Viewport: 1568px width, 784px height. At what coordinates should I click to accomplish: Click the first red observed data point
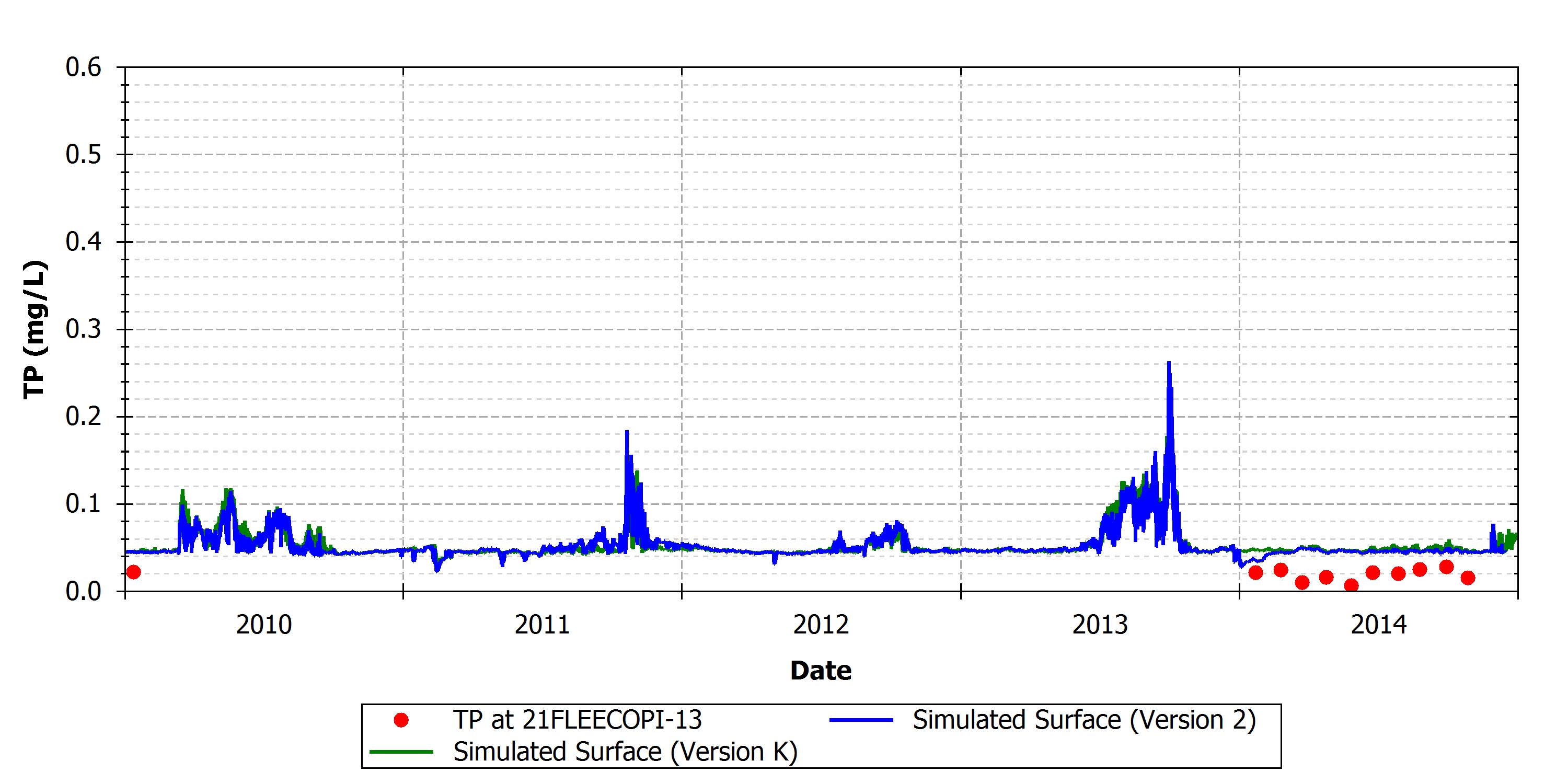[x=133, y=572]
